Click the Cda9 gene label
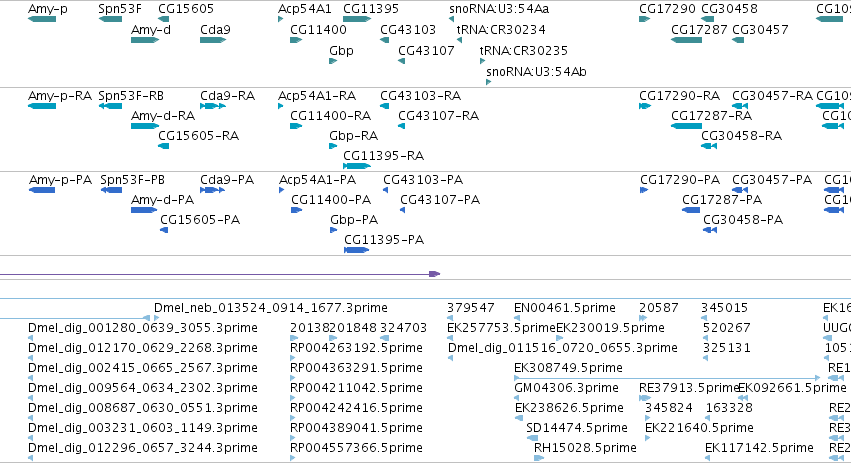Viewport: 851px width, 463px height. [x=215, y=30]
